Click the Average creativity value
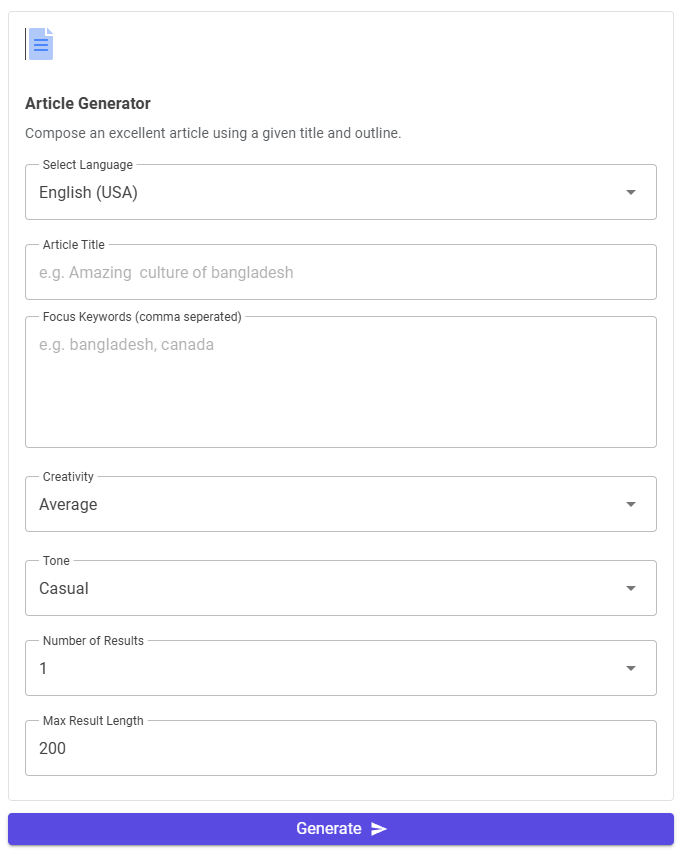The image size is (687, 854). coord(68,505)
